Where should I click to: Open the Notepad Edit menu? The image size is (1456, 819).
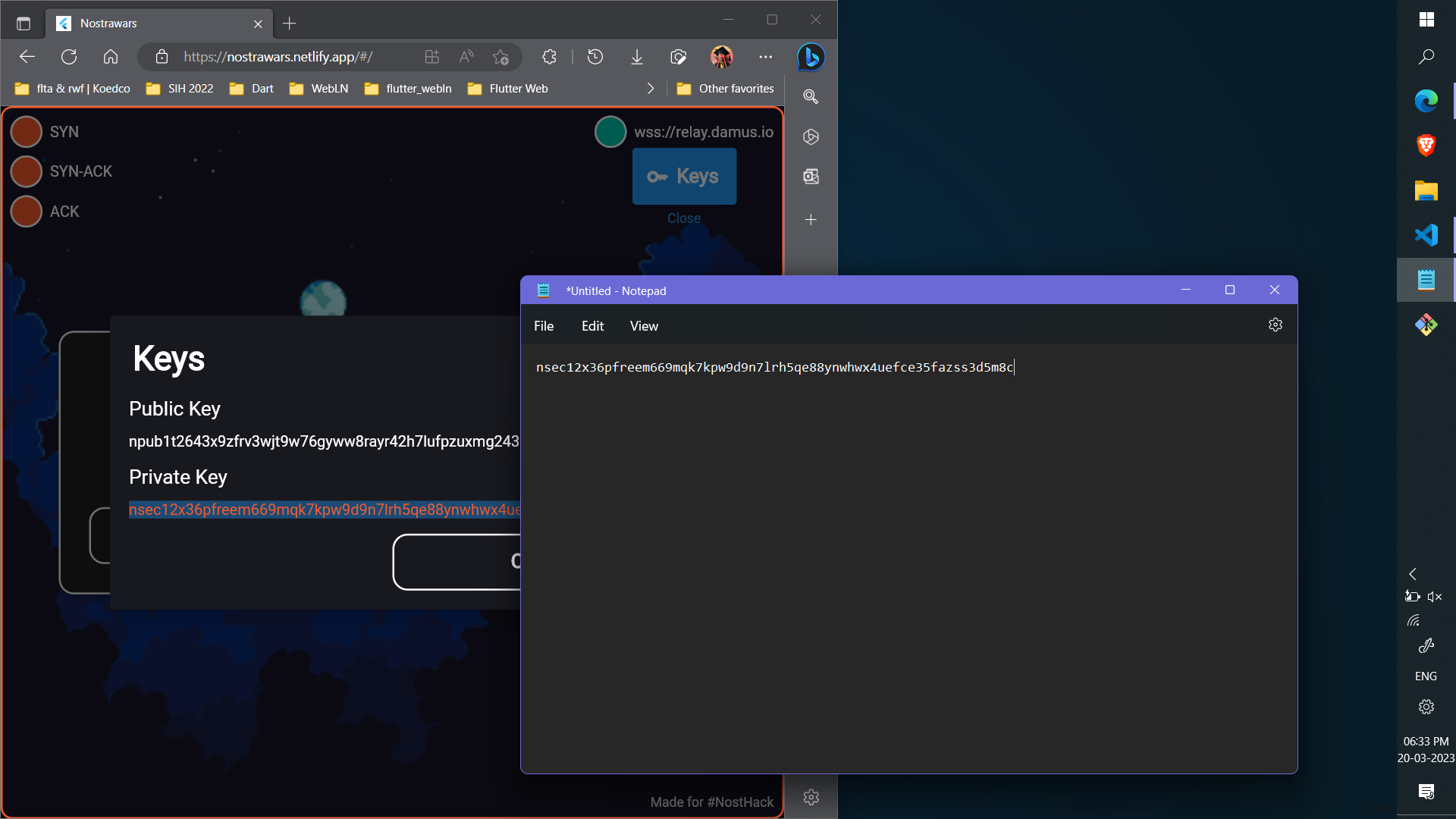click(x=592, y=326)
